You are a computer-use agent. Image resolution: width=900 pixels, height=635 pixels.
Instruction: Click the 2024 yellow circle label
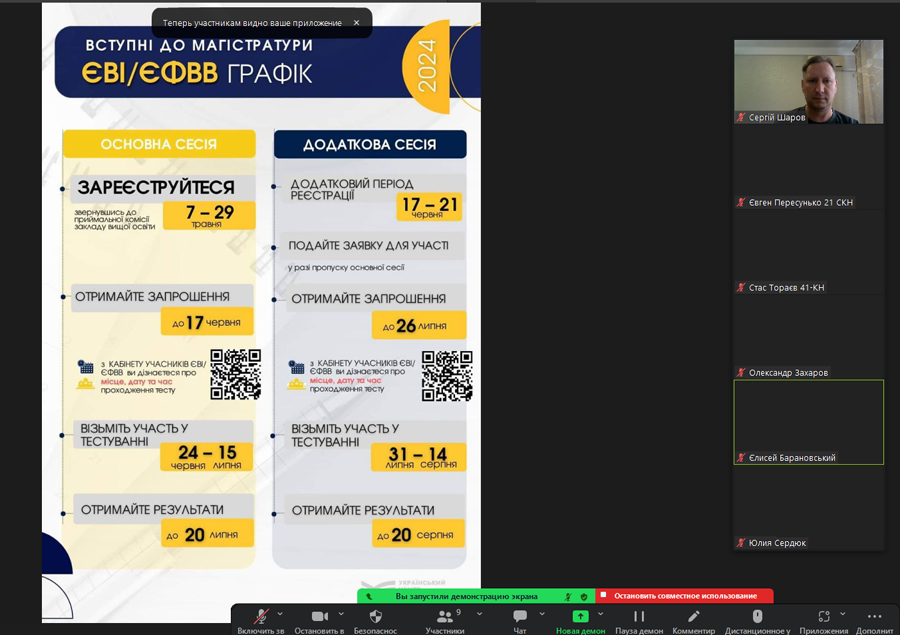pos(426,66)
